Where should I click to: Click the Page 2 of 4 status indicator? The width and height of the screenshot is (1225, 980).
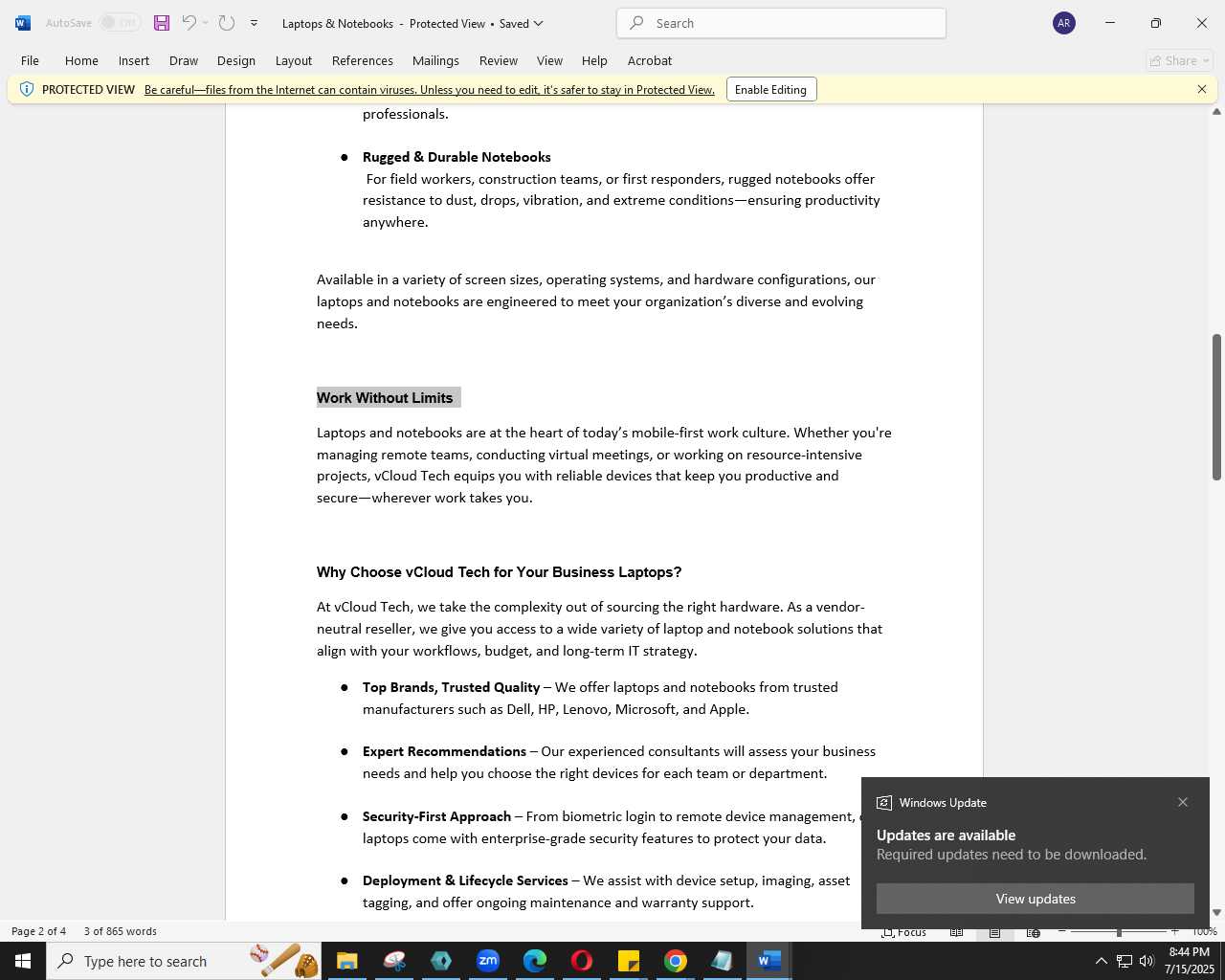coord(39,931)
